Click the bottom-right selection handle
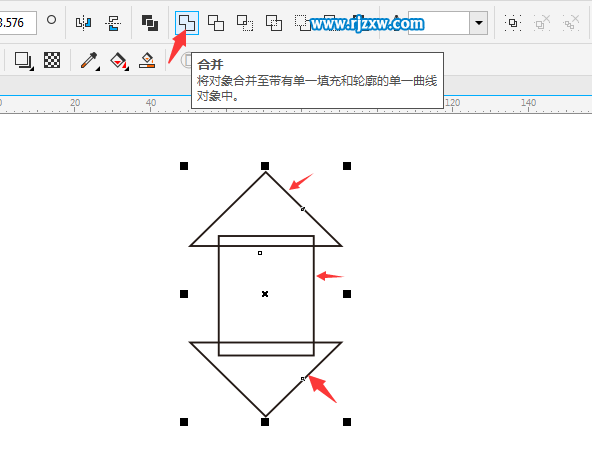 (347, 422)
